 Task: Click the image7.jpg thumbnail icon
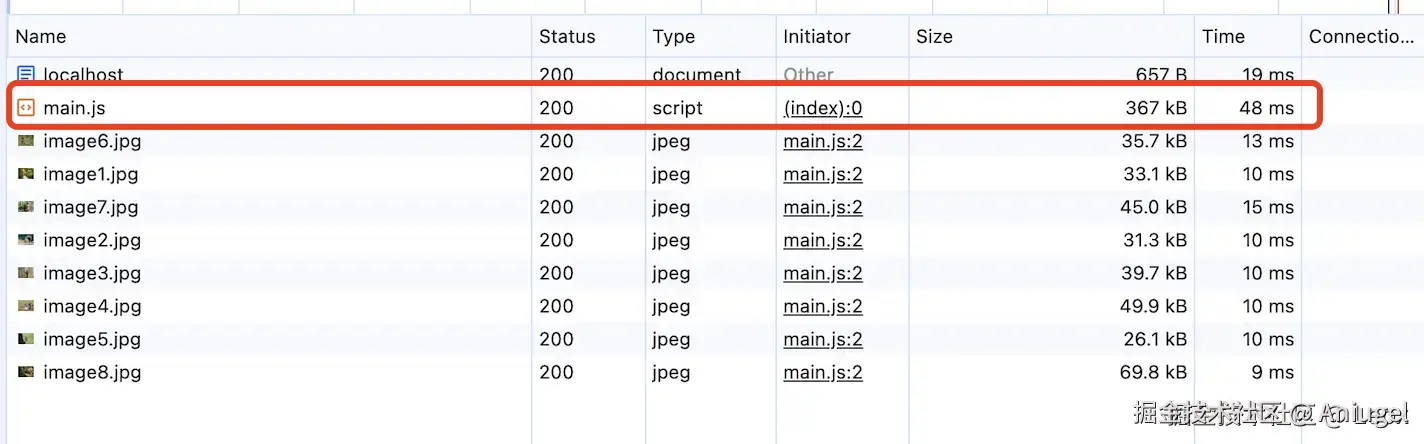point(26,207)
